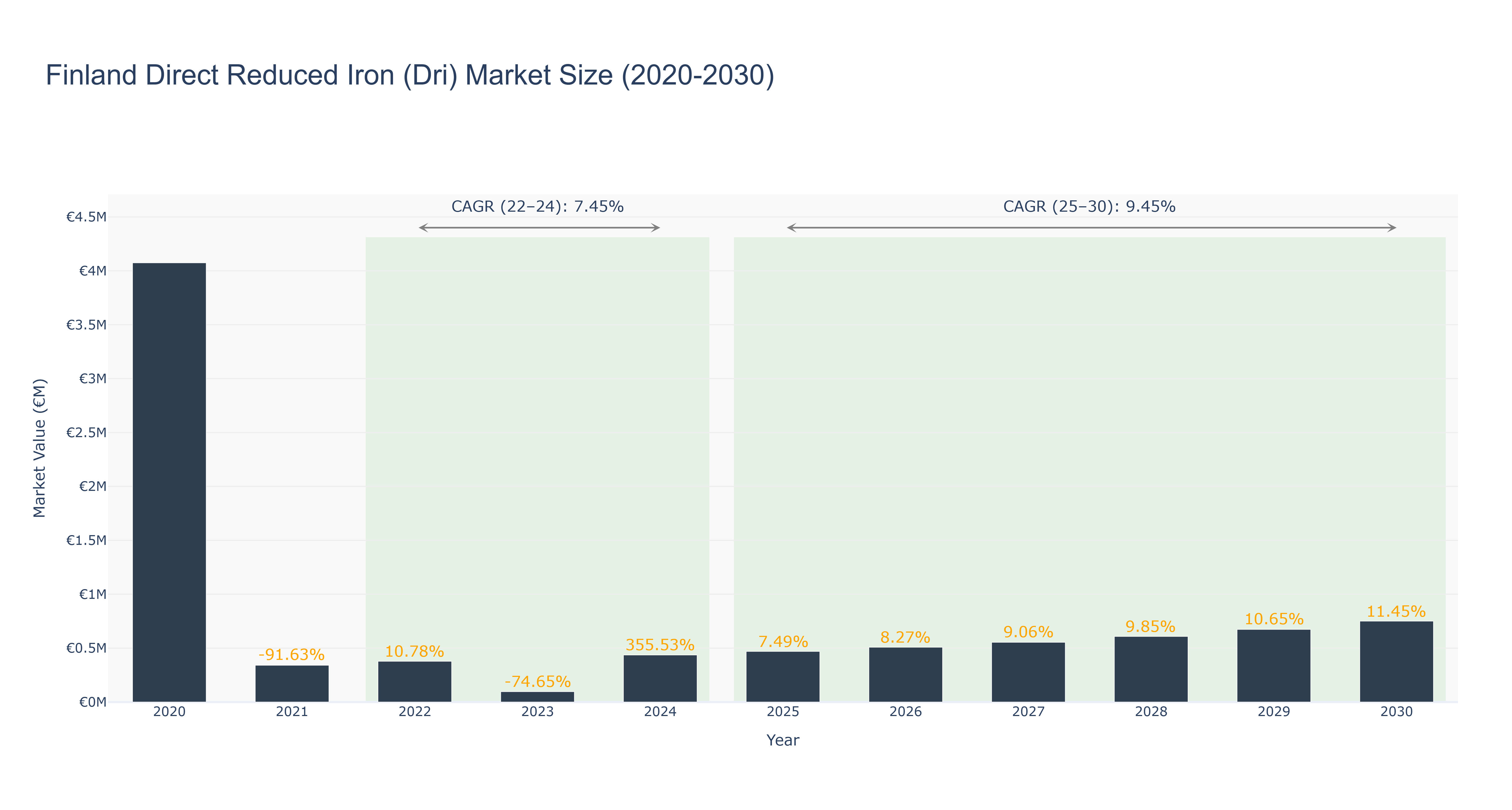Click the €0.5M y-axis tick label

[x=86, y=649]
